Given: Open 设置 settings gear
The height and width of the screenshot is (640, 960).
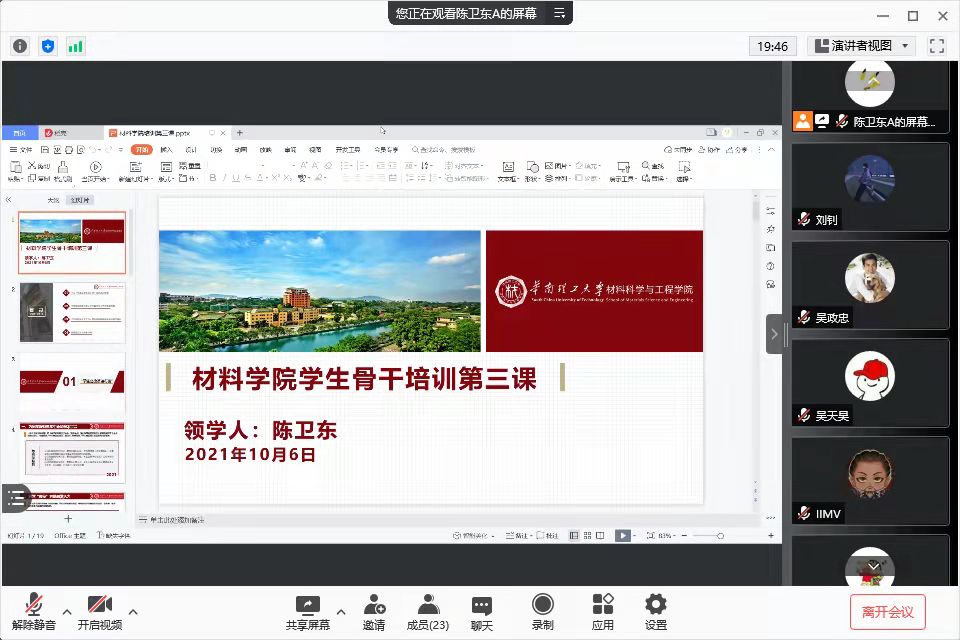Looking at the screenshot, I should pos(655,612).
